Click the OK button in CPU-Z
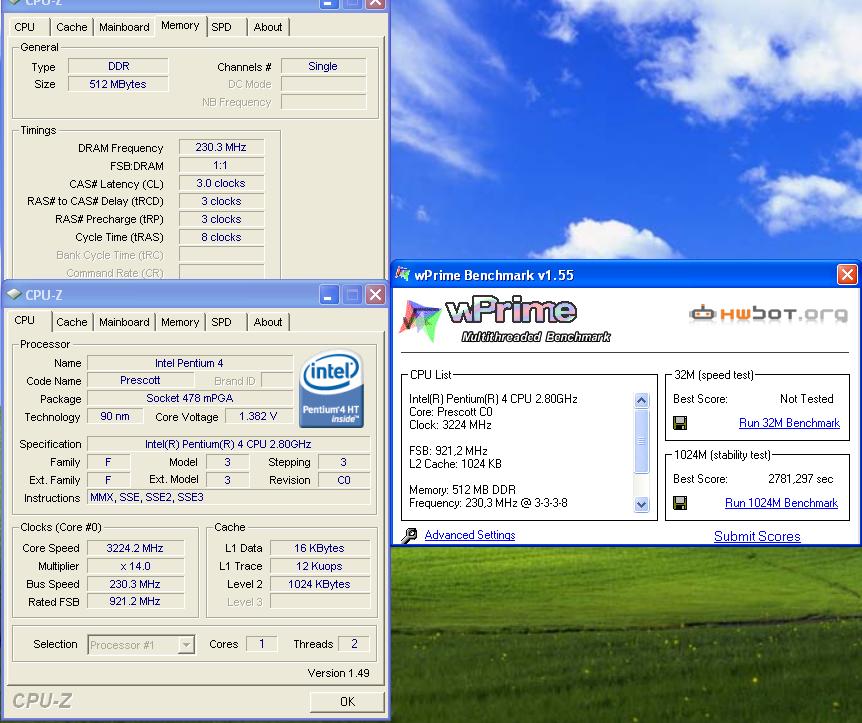 click(x=347, y=702)
